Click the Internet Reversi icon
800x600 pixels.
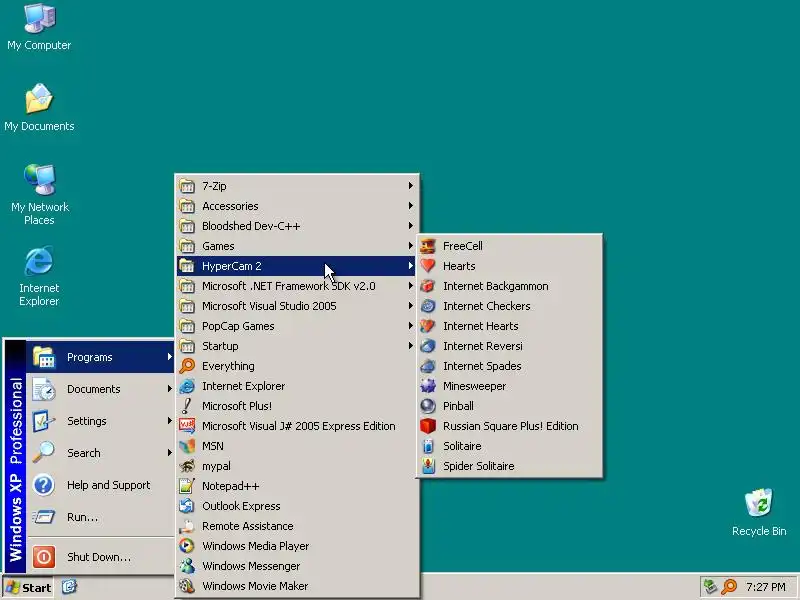[x=428, y=346]
